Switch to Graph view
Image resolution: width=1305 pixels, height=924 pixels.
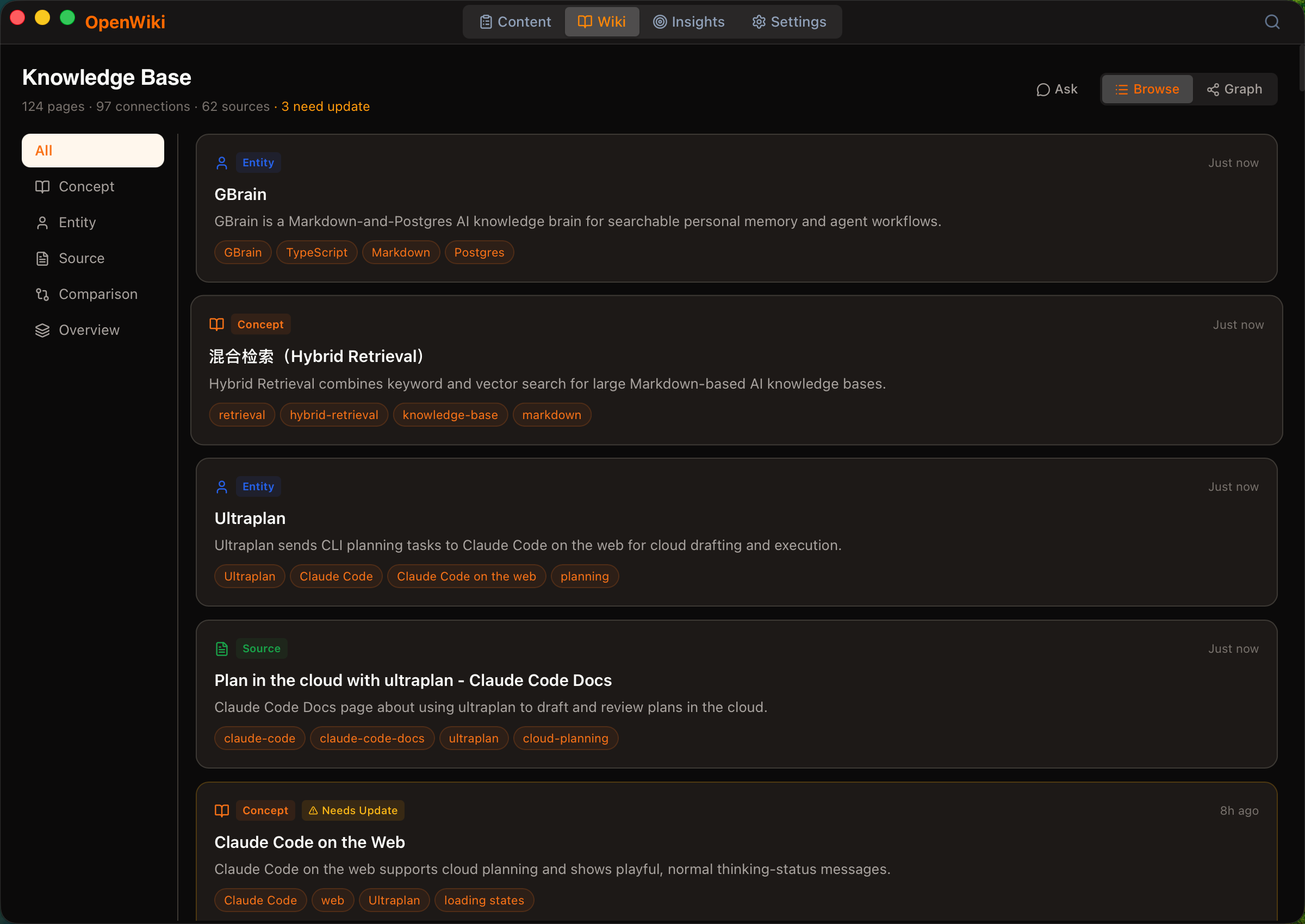(x=1234, y=89)
